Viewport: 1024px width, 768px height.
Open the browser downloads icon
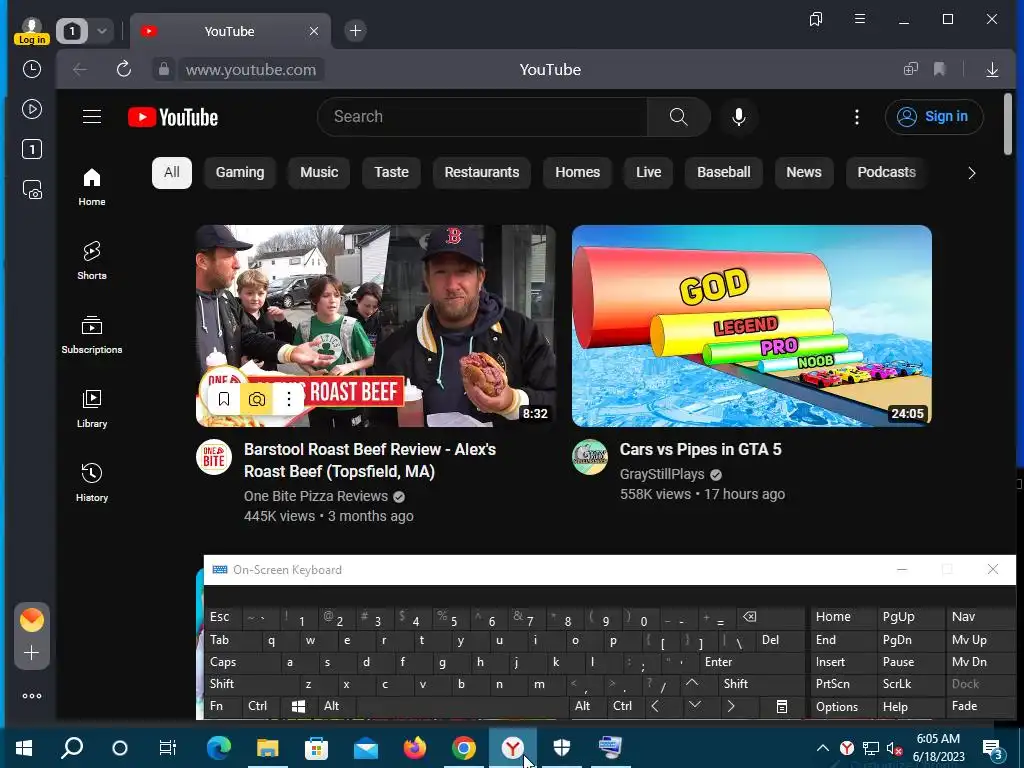[x=992, y=69]
